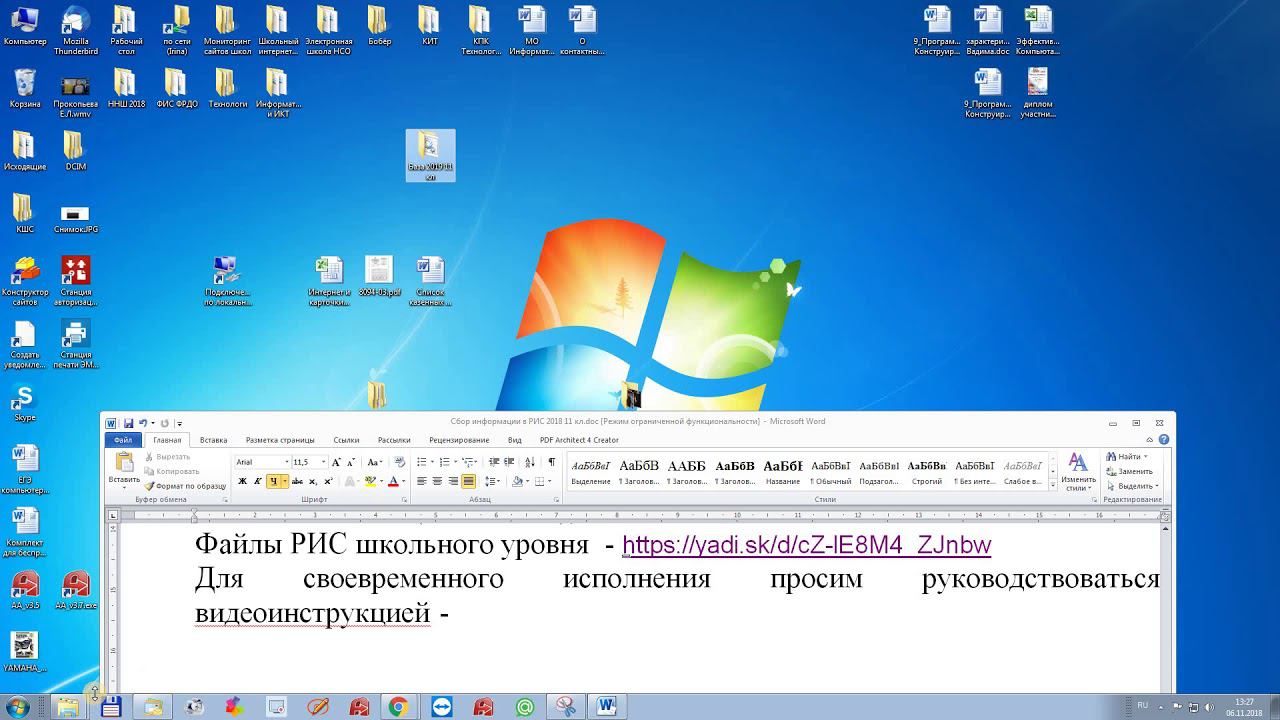Click the Вырезать (Cut) button

click(x=167, y=457)
